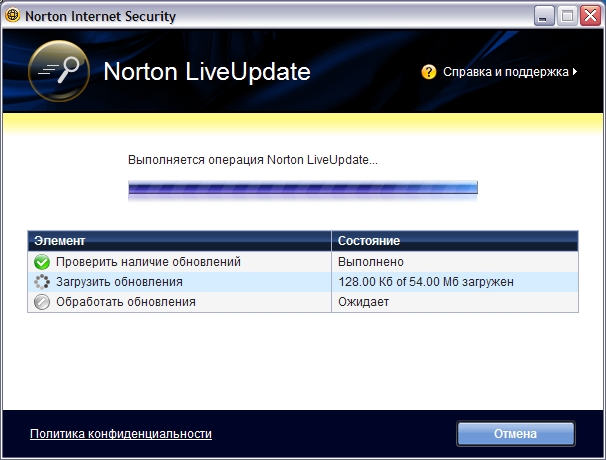Open the Политика конфиденциальности link
The height and width of the screenshot is (460, 606).
pos(121,434)
